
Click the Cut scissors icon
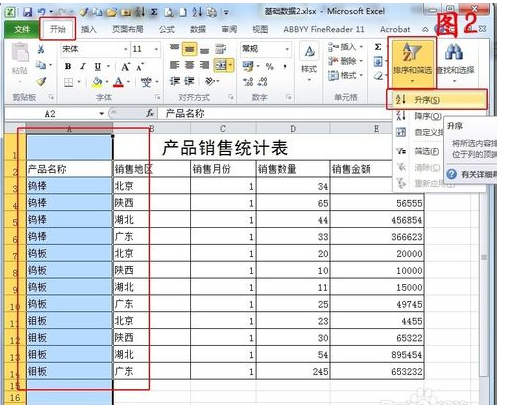pyautogui.click(x=41, y=50)
